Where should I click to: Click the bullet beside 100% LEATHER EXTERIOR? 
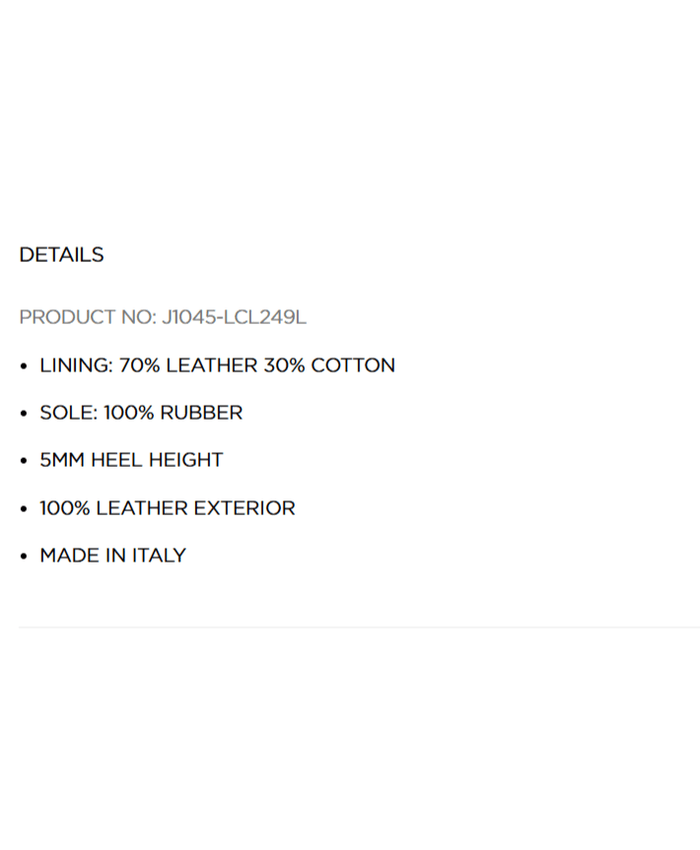(x=24, y=509)
